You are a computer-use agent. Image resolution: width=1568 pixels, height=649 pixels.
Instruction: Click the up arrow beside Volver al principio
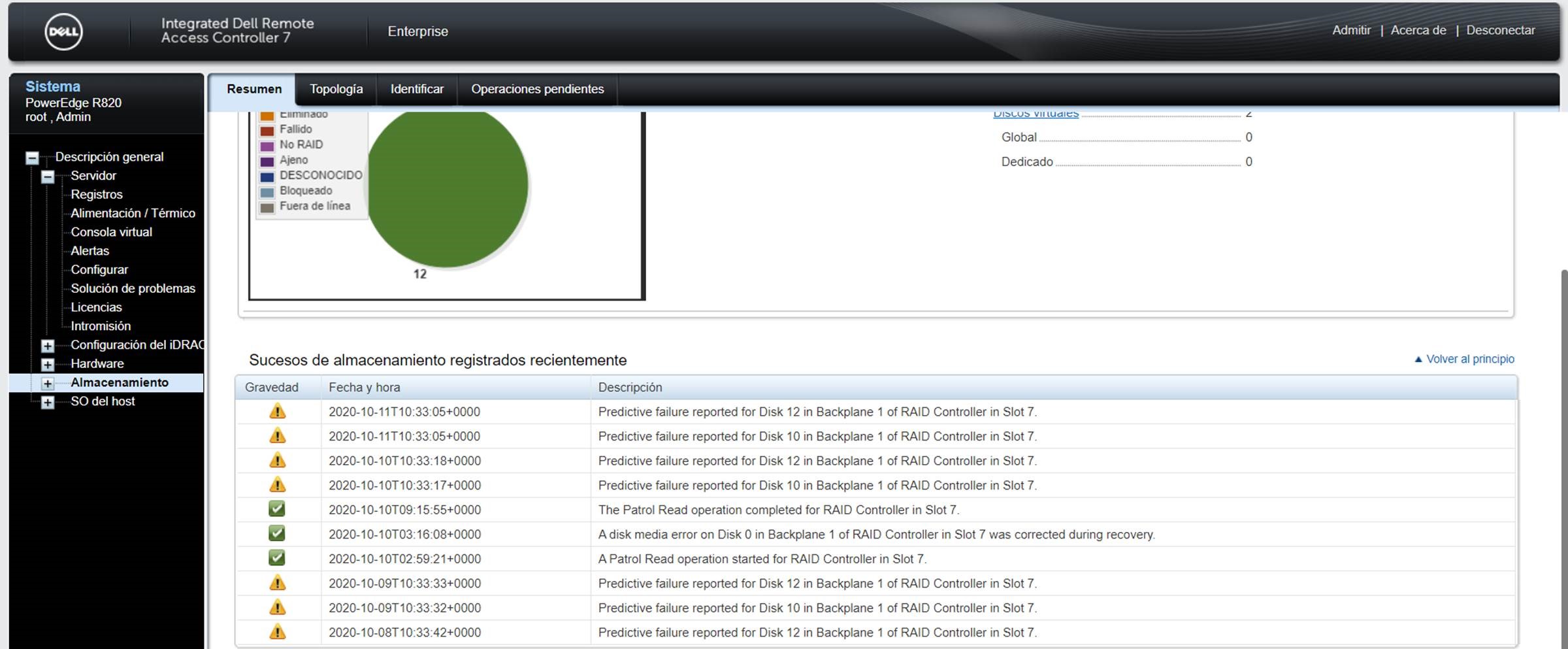point(1418,359)
